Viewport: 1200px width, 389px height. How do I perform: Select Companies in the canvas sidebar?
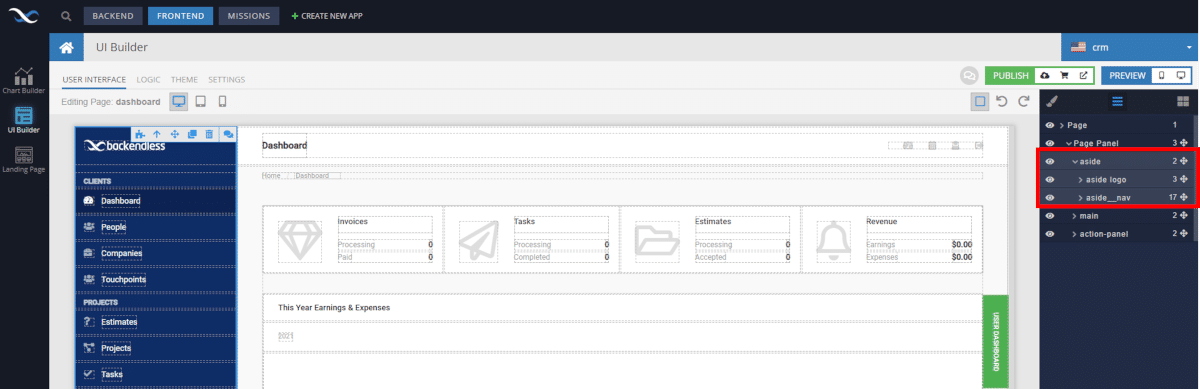(121, 253)
